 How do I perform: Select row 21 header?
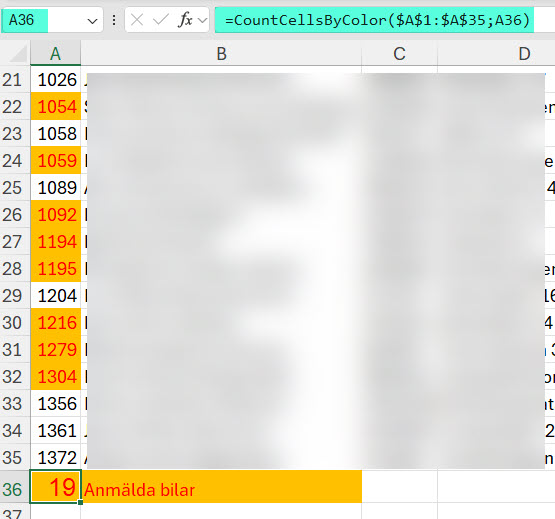15,80
